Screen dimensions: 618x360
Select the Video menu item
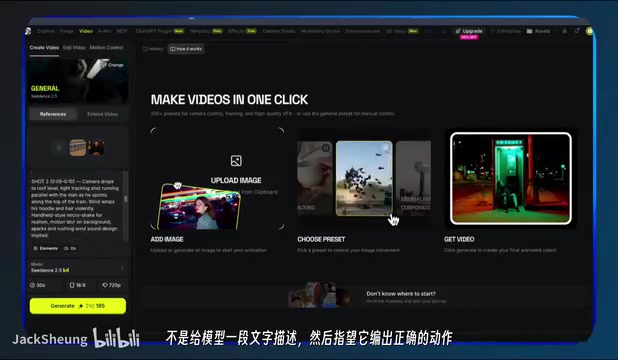pos(86,31)
